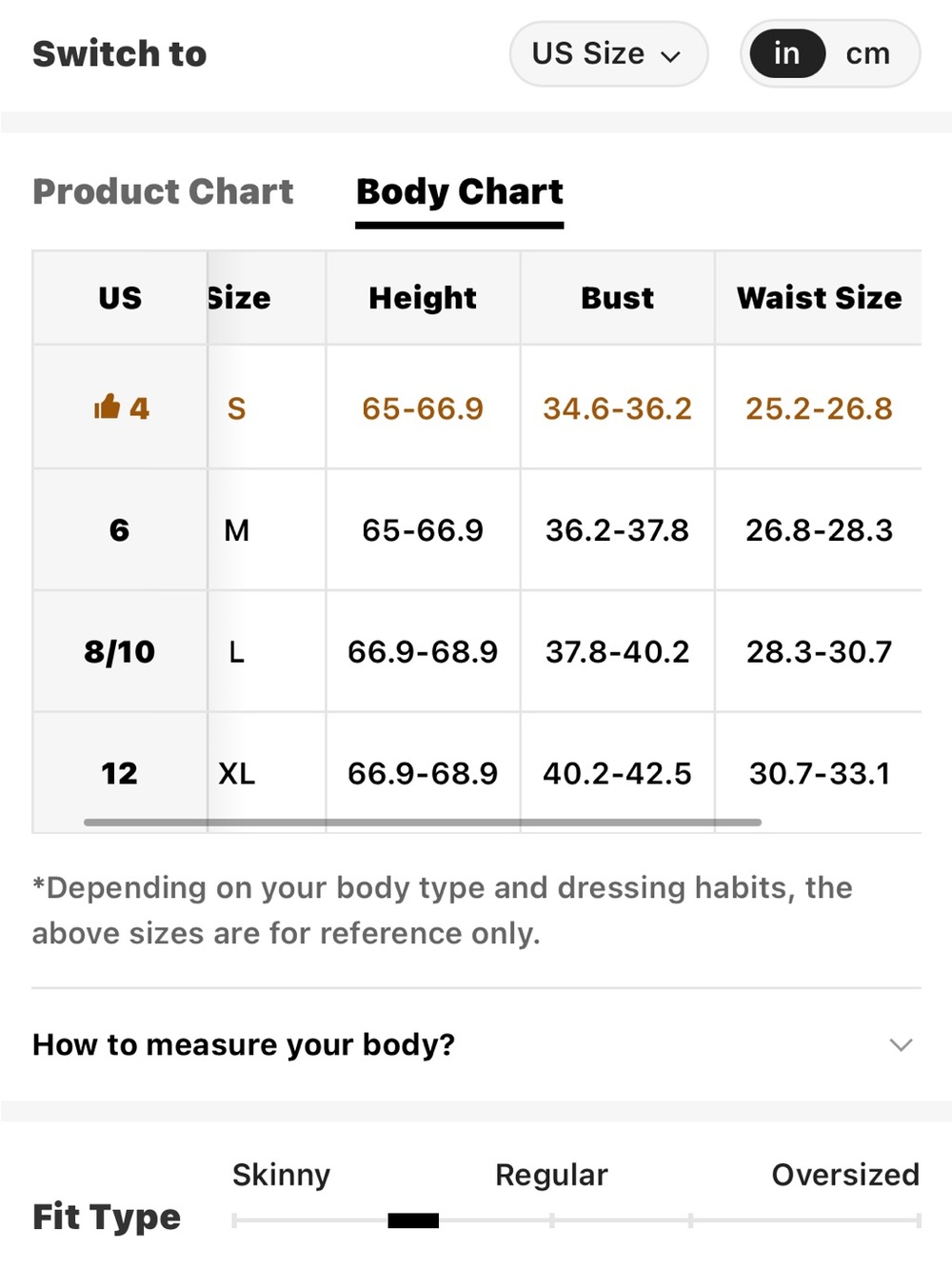Viewport: 952px width, 1269px height.
Task: Click the US Size dropdown chevron arrow
Action: coord(670,56)
